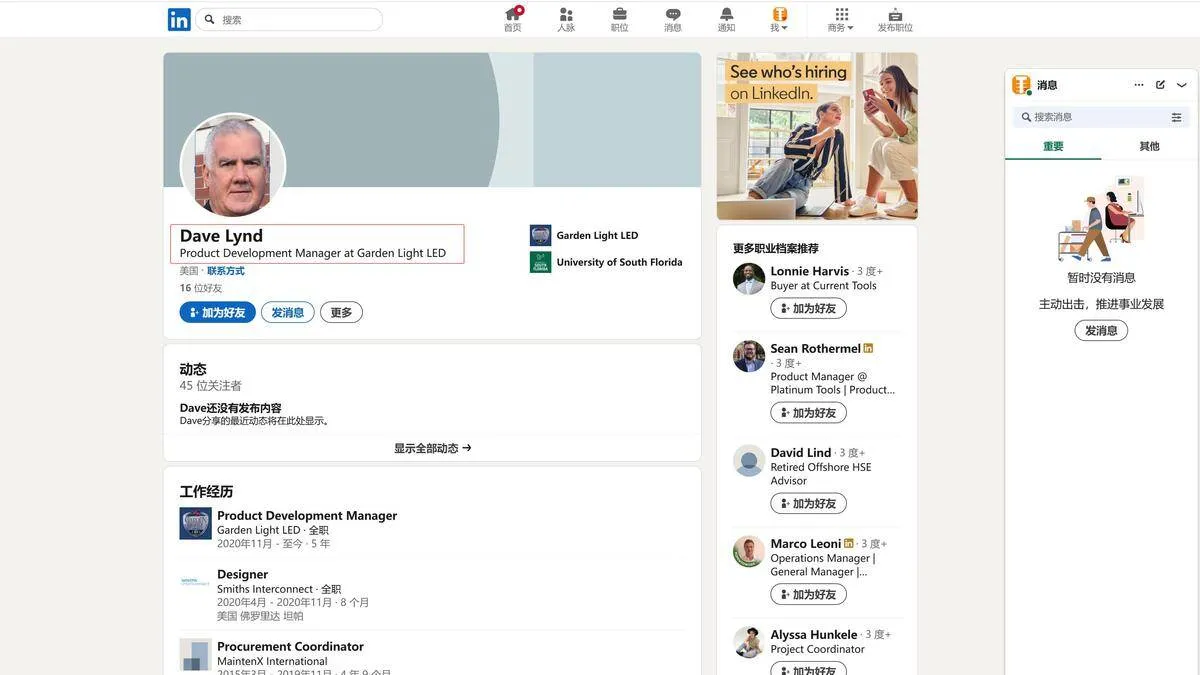Open the My Network (人脉) icon
This screenshot has height=675, width=1200.
566,19
